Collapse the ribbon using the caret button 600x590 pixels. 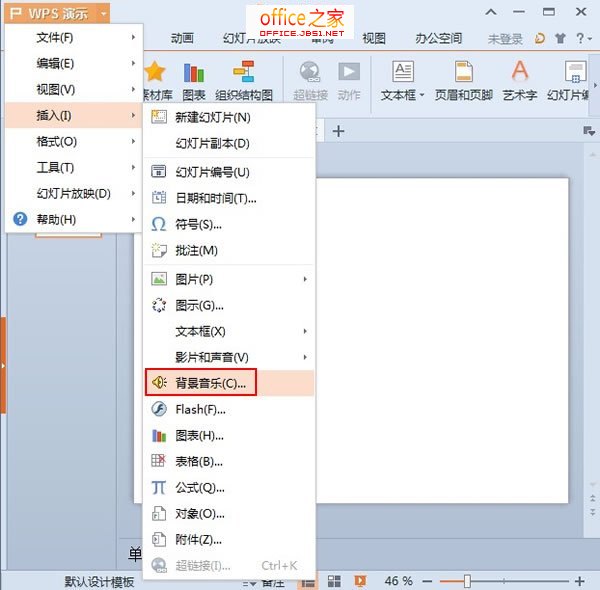pos(491,12)
